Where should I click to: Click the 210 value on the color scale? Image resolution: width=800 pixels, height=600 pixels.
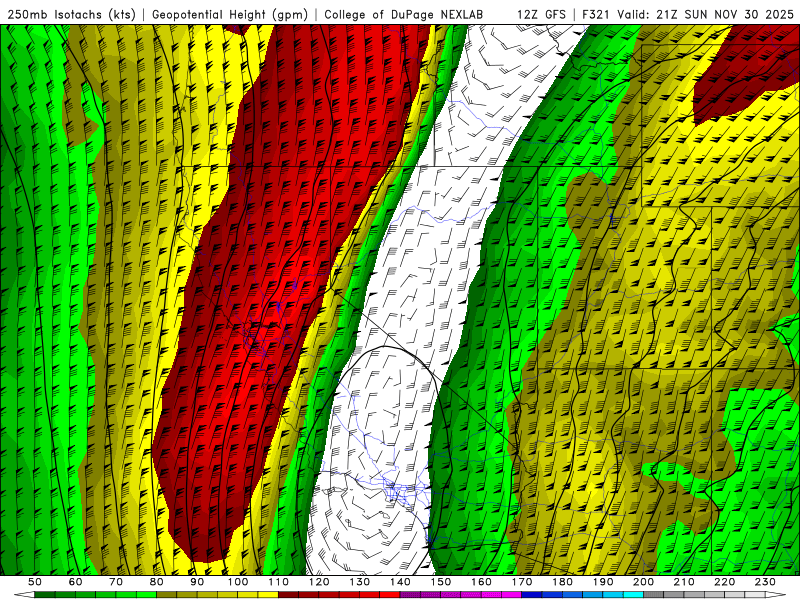coord(685,582)
